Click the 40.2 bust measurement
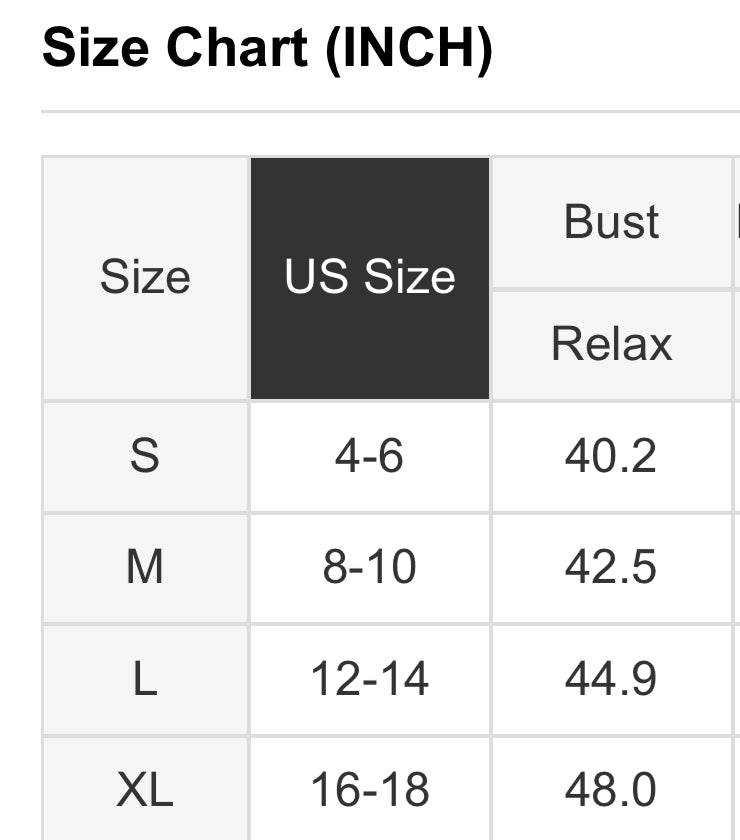 click(x=611, y=456)
